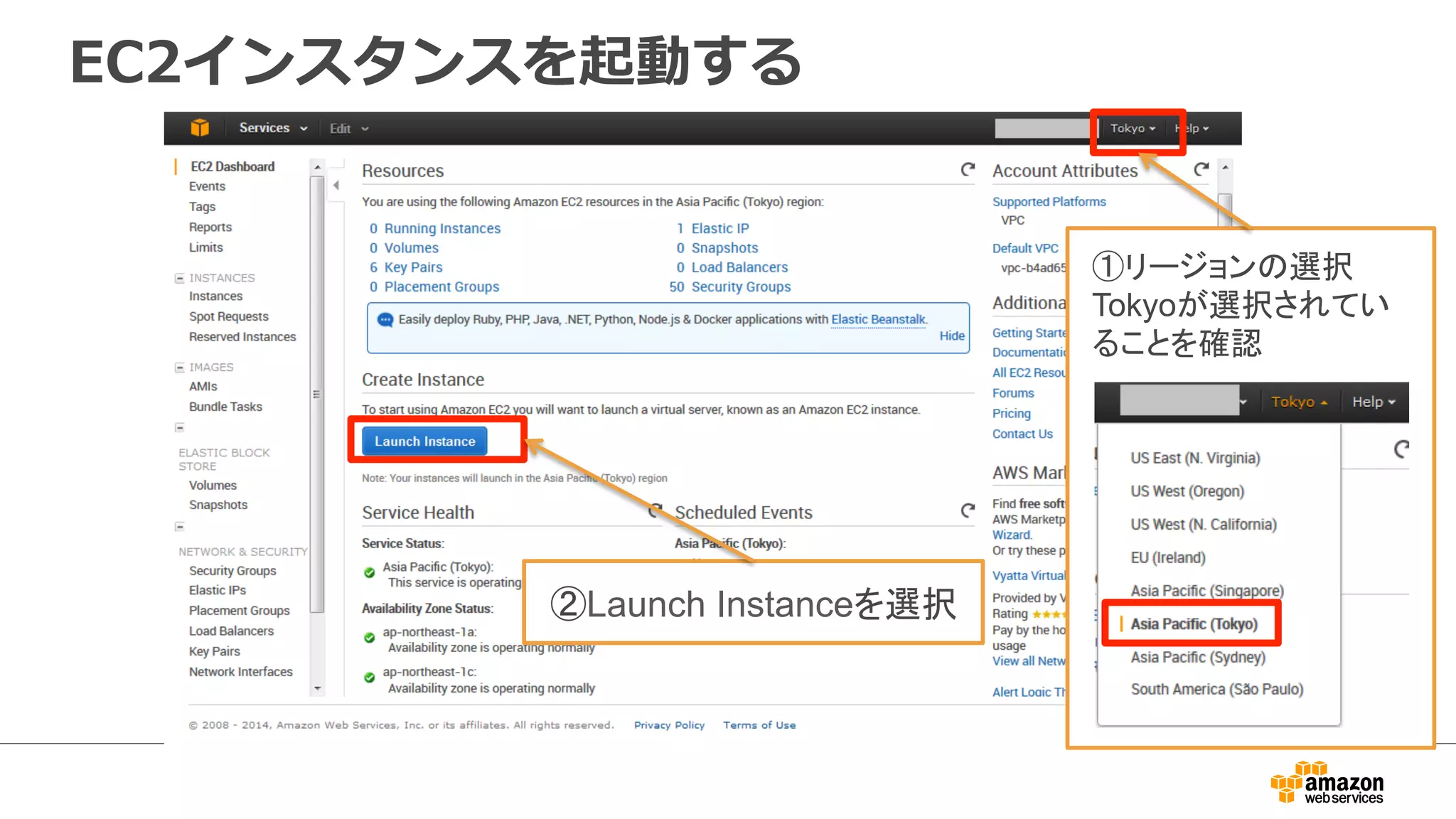Collapse the ELASTIC BLOCK STORE section
1456x819 pixels.
pos(180,428)
